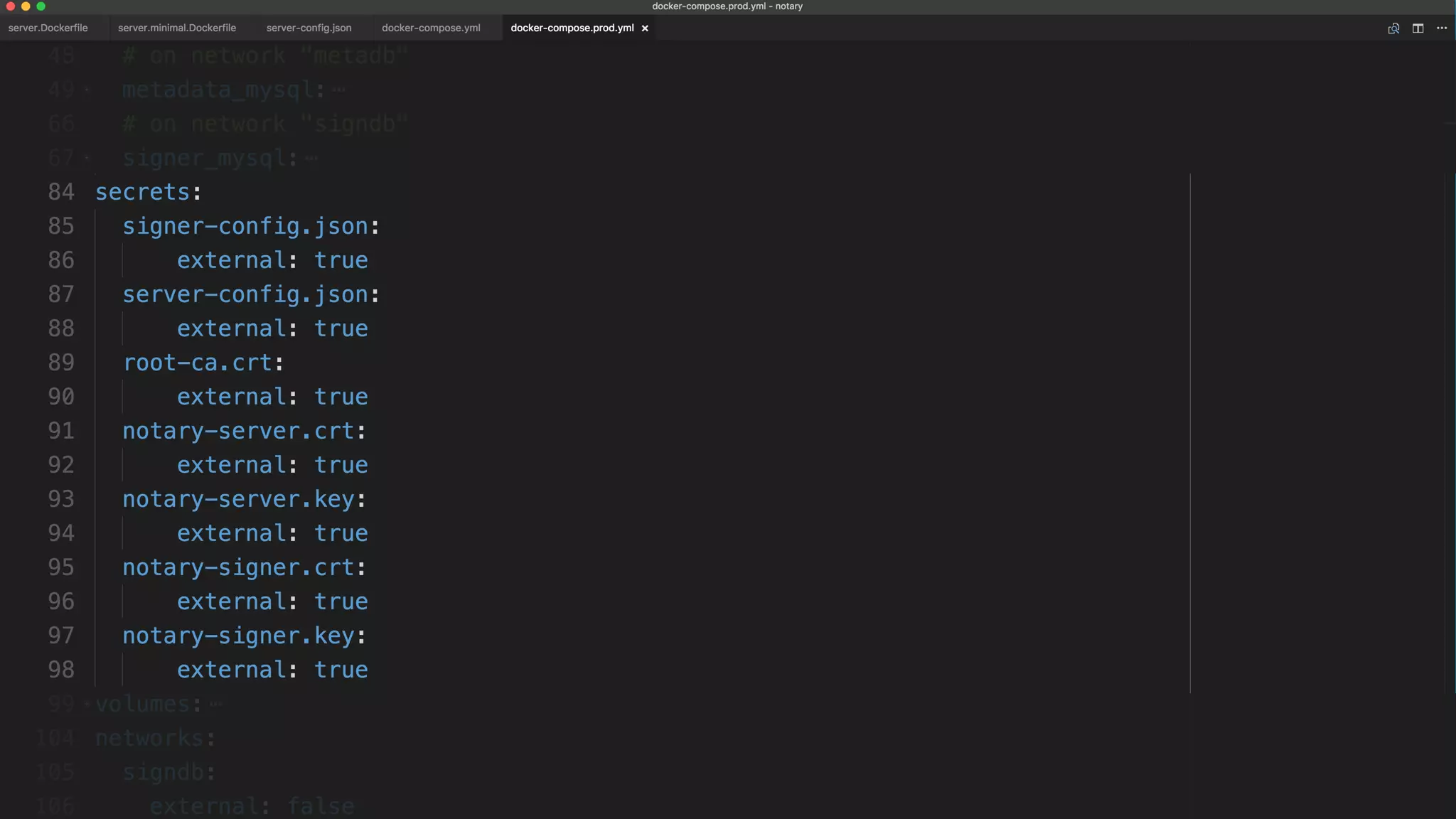Click the vertical scrollbar on right edge
Viewport: 1456px width, 819px height.
[x=1450, y=427]
